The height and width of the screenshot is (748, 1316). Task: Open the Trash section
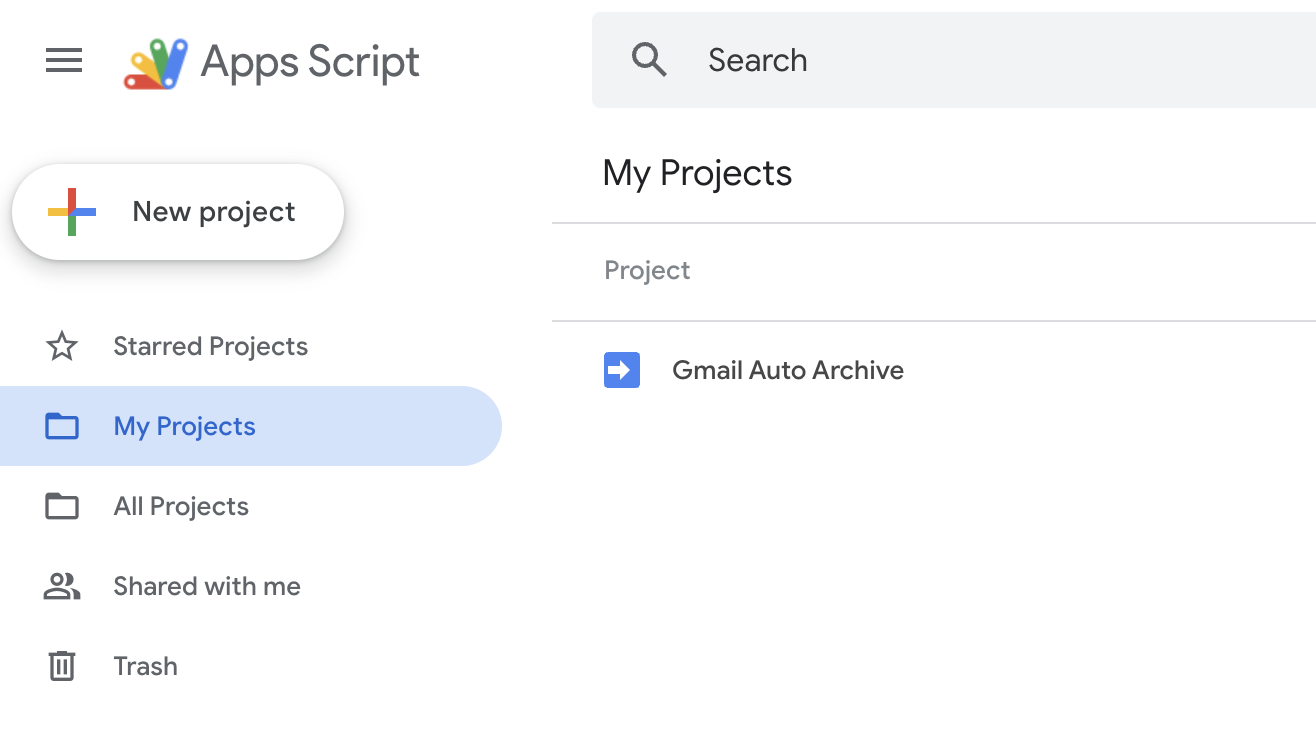[x=145, y=666]
